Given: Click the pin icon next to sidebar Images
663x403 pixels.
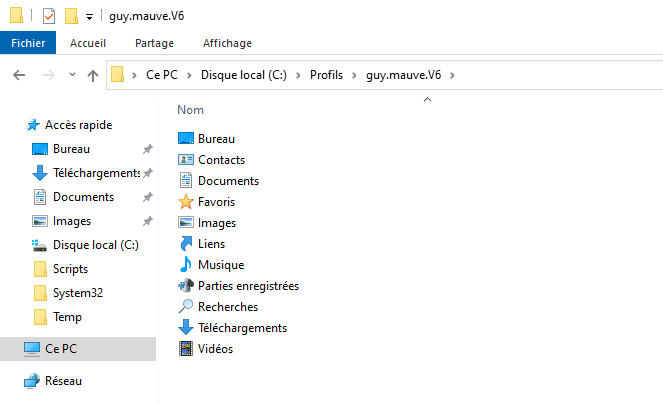Looking at the screenshot, I should pyautogui.click(x=148, y=221).
